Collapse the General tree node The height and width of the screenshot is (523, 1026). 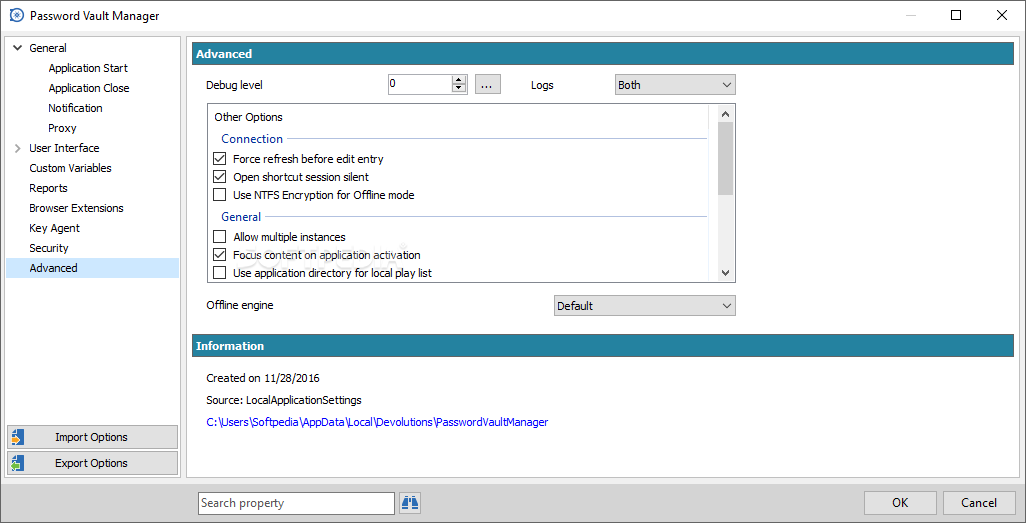pyautogui.click(x=18, y=48)
